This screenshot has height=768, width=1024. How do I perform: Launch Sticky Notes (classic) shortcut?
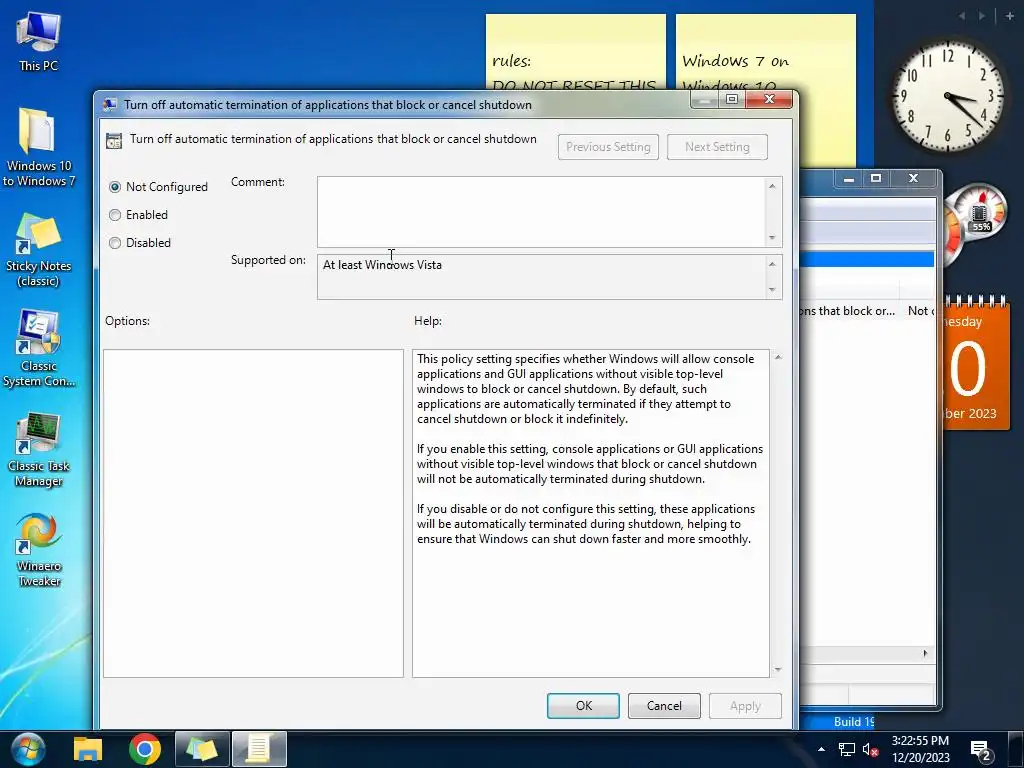(x=38, y=251)
